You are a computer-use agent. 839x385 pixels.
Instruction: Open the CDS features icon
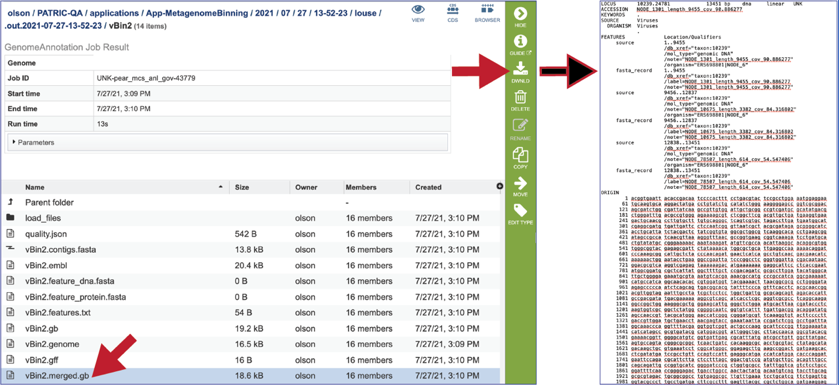(453, 9)
